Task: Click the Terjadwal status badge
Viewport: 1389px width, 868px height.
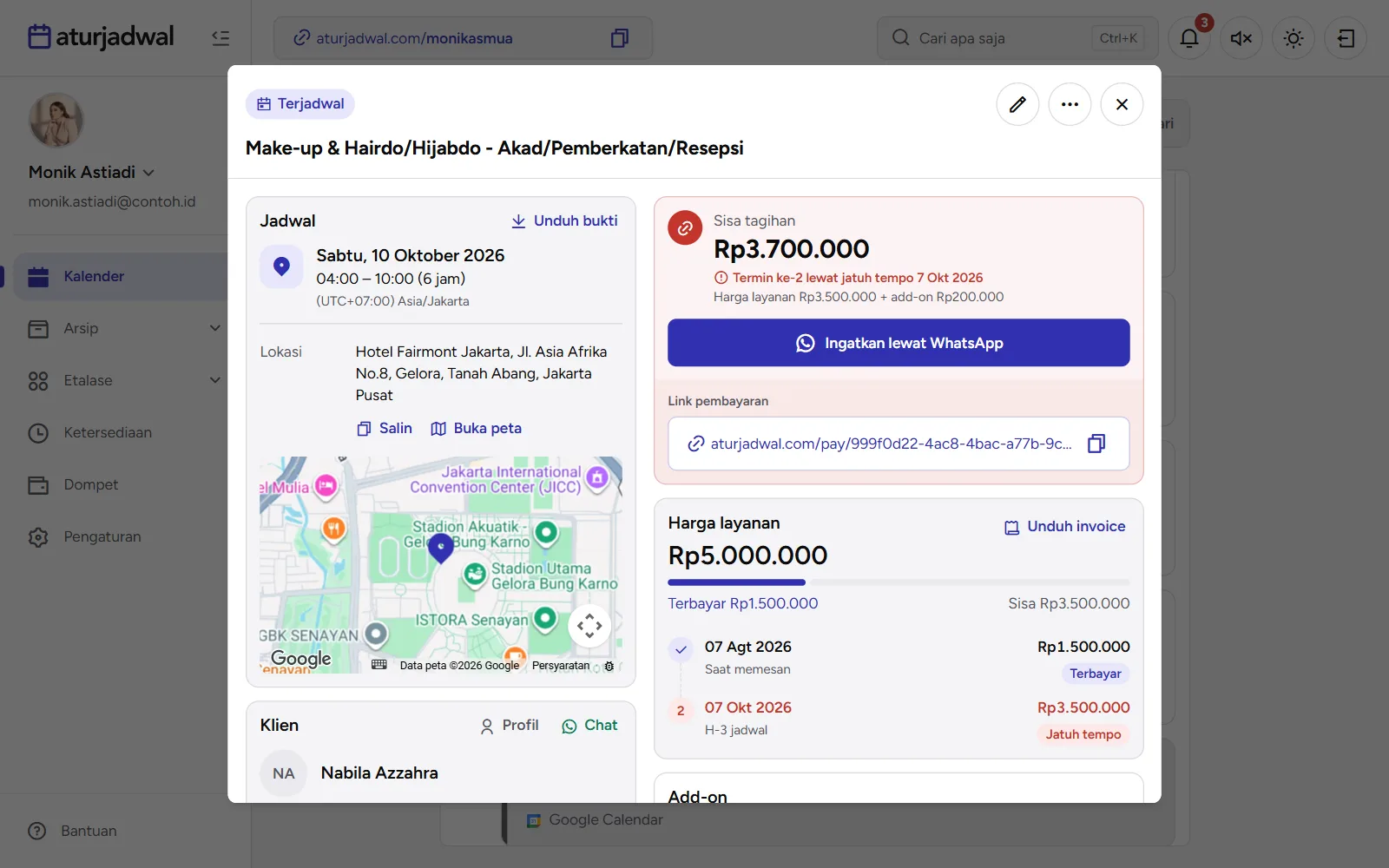Action: coord(300,104)
